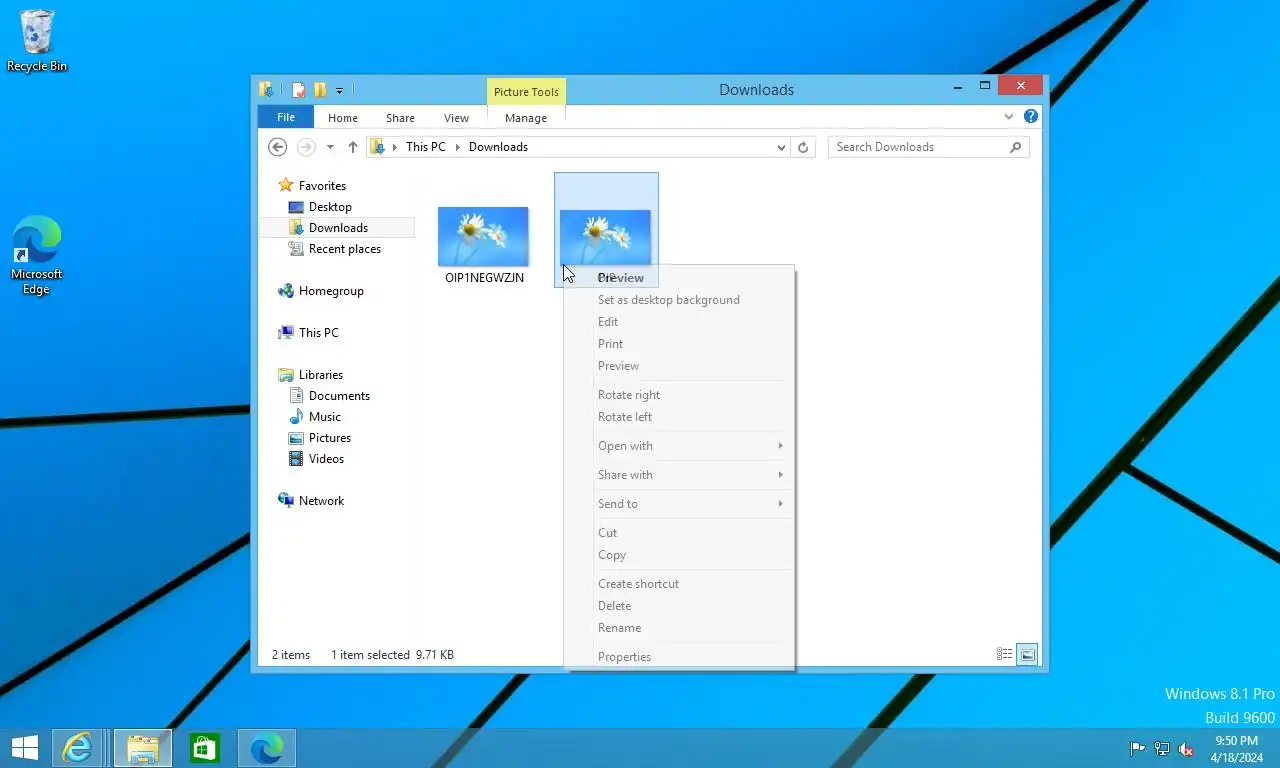Go up one level with Up arrow
Viewport: 1280px width, 768px height.
point(352,147)
